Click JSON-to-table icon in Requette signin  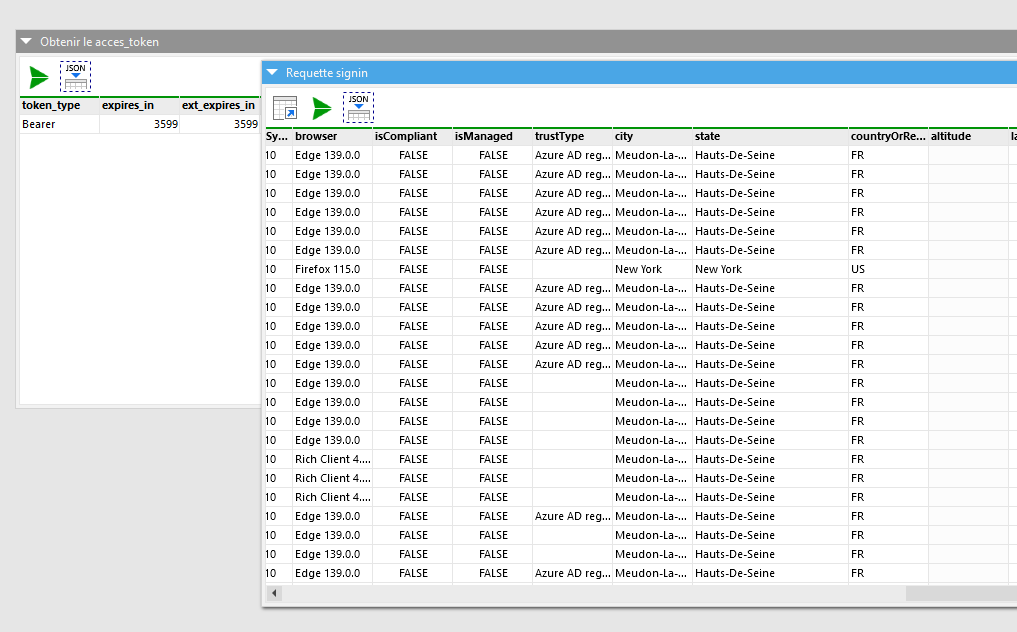[x=358, y=108]
